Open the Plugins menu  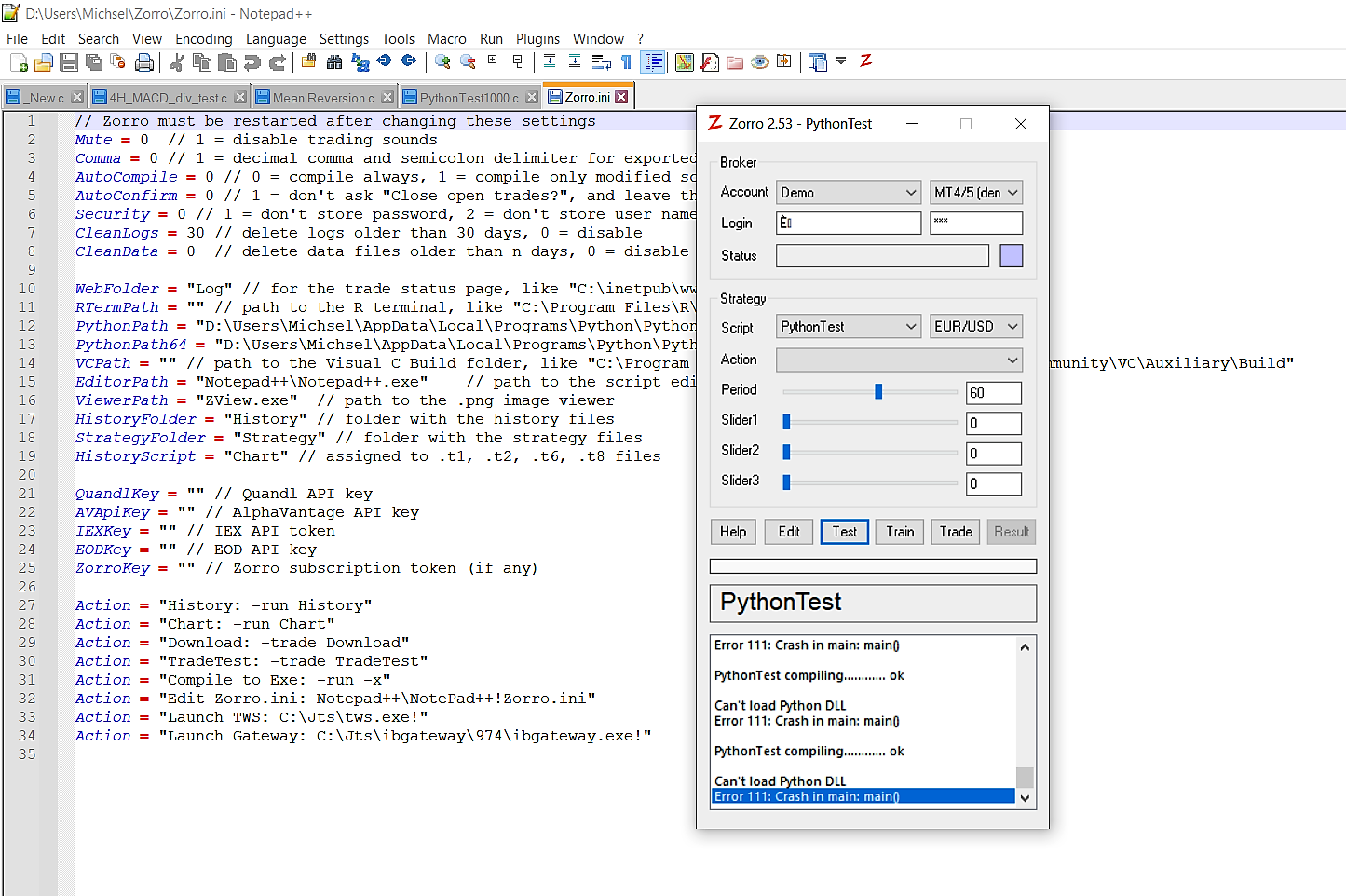pos(537,39)
